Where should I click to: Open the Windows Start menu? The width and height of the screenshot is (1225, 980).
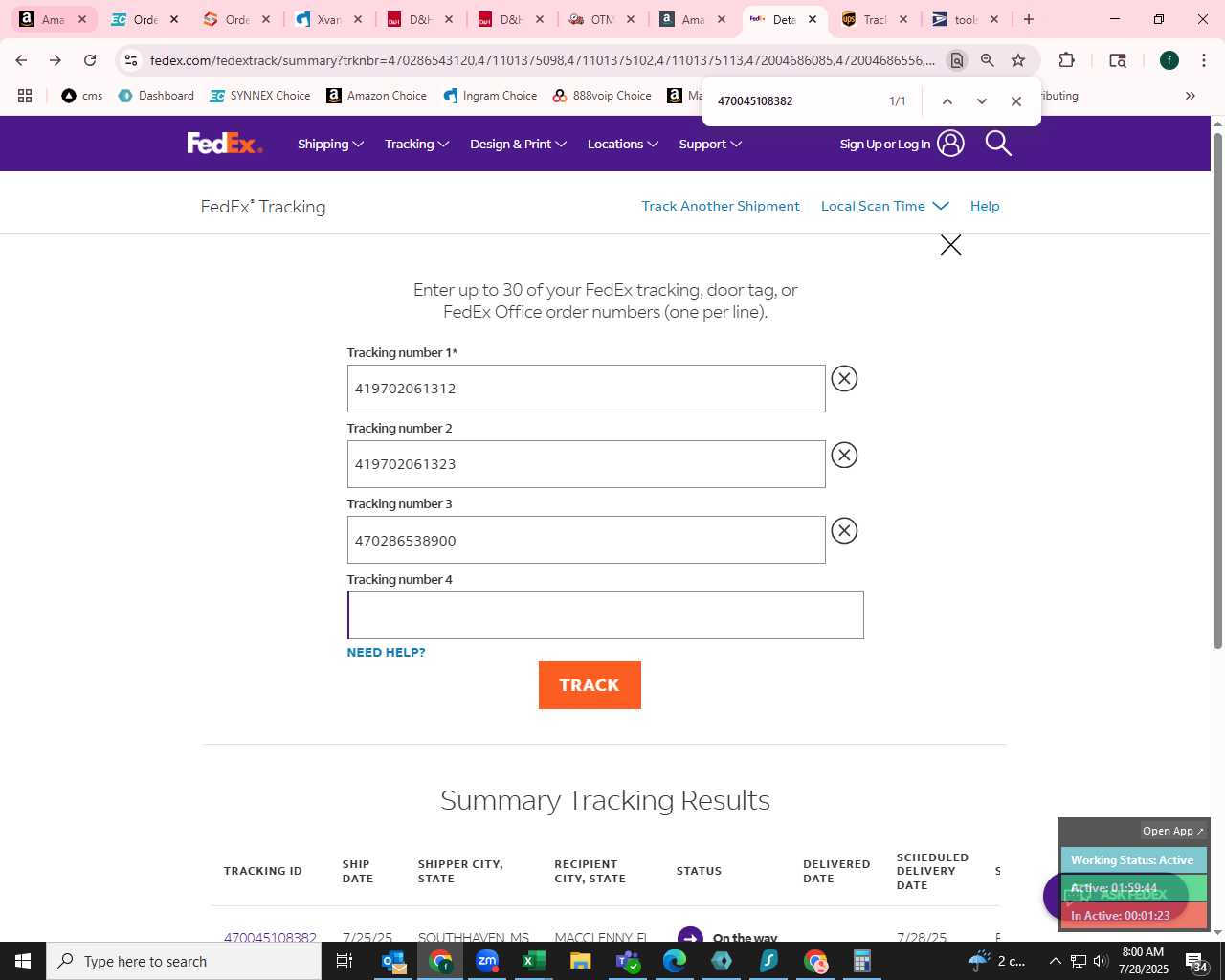tap(23, 961)
